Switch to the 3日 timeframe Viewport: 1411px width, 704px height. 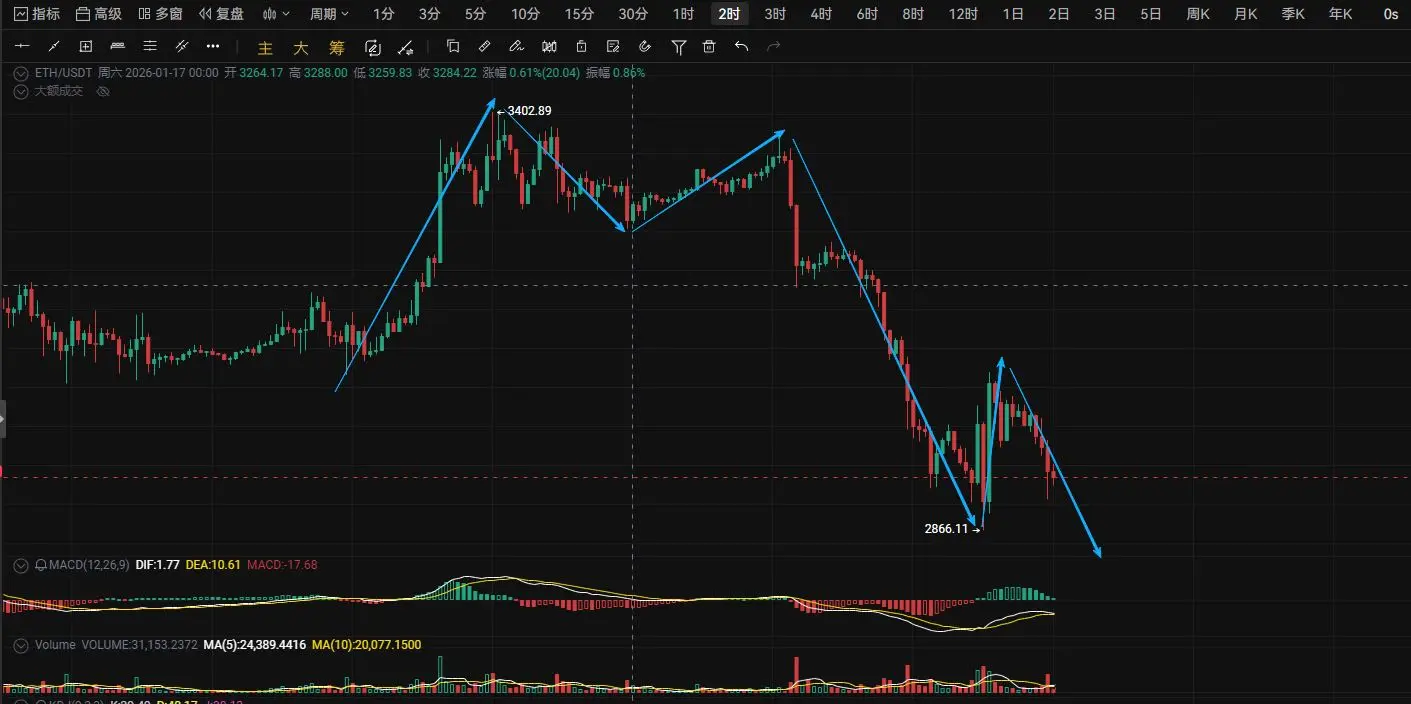(x=1105, y=14)
